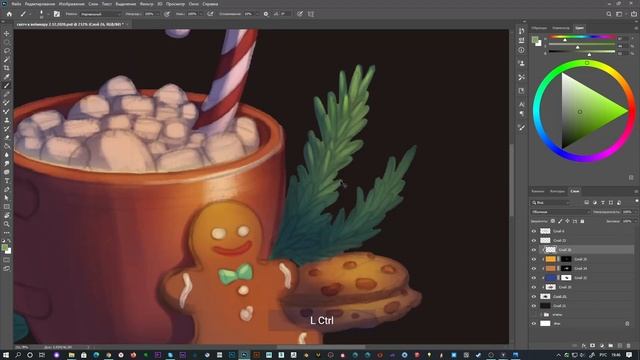Show the hidden group folder layer
Screen dimensions: 640x360
tap(533, 315)
